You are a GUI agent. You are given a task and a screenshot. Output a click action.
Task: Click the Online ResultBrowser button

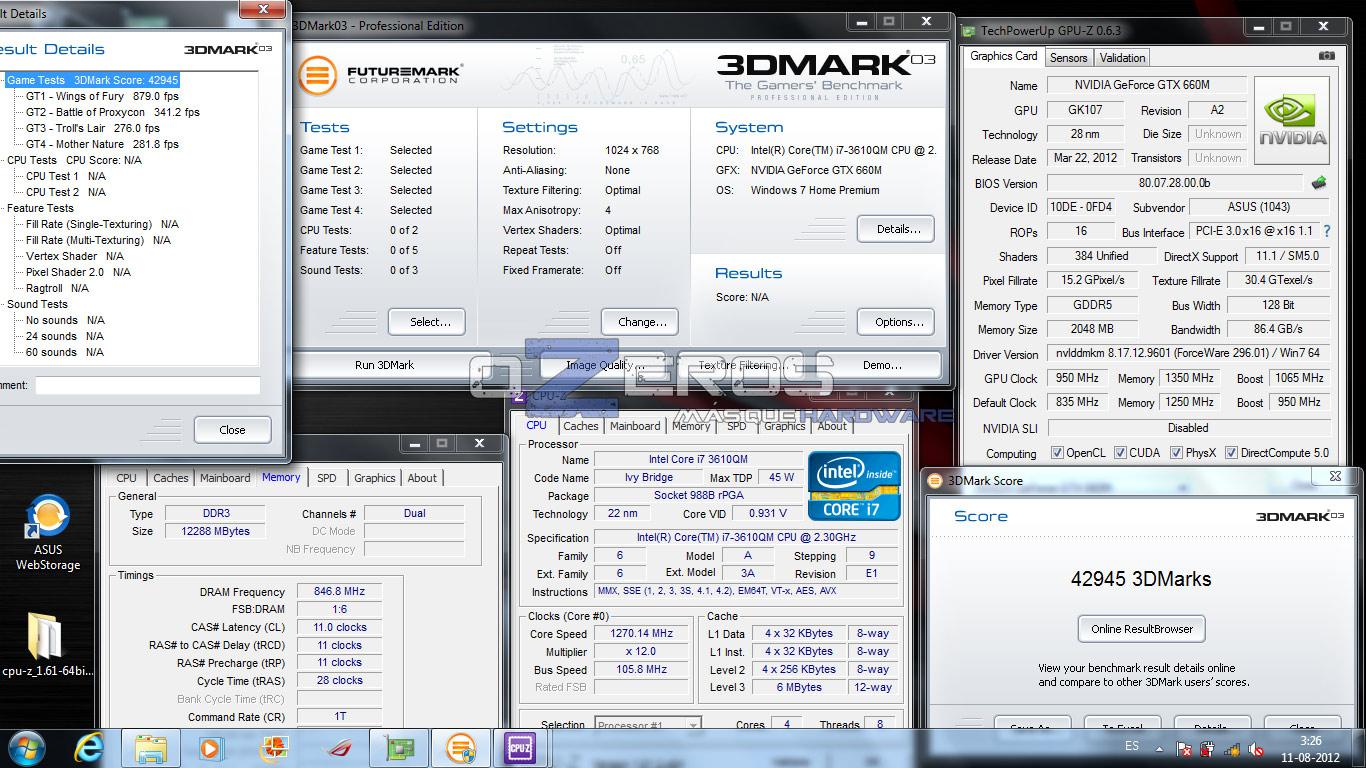[x=1142, y=629]
